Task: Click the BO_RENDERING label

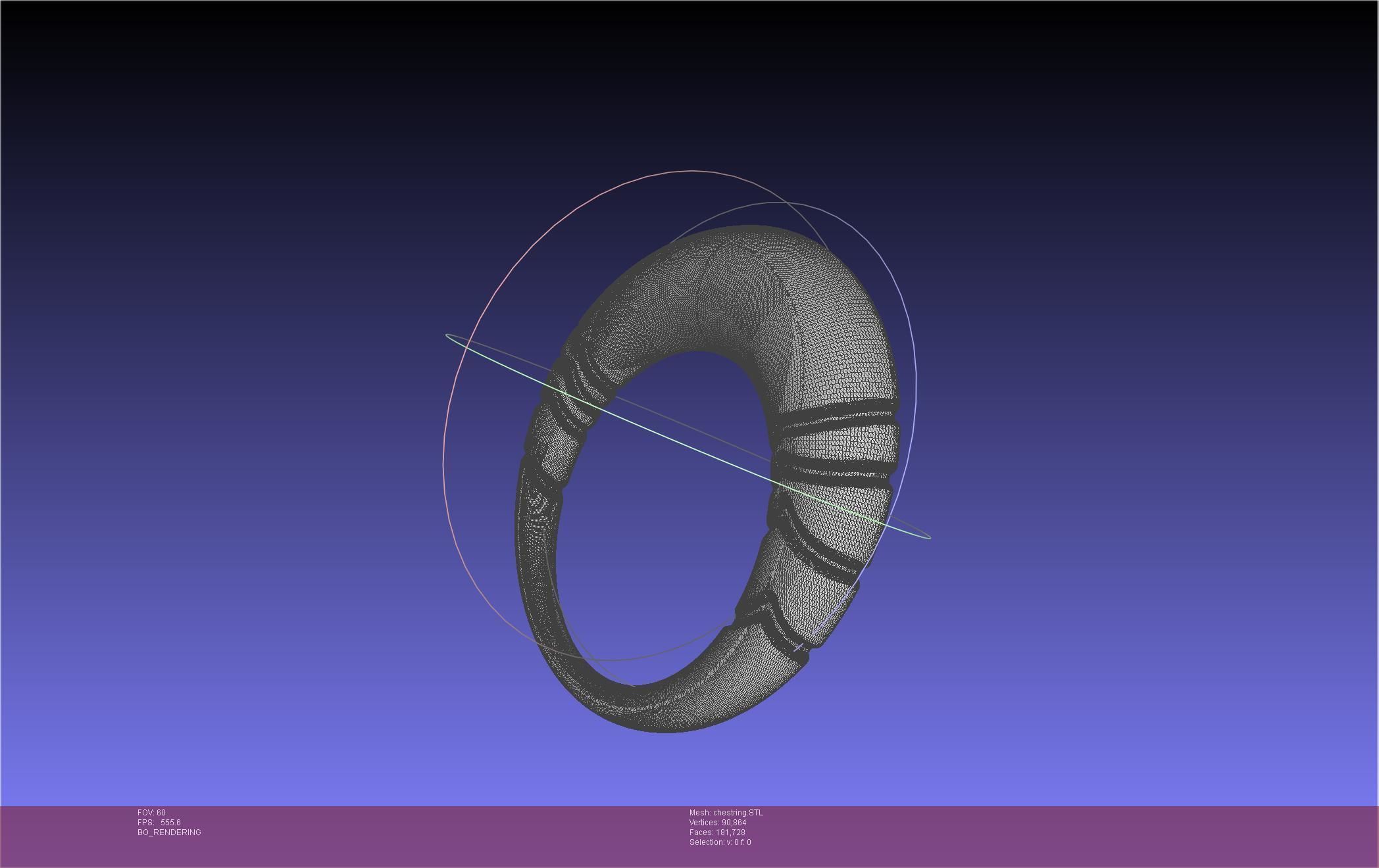Action: [169, 832]
